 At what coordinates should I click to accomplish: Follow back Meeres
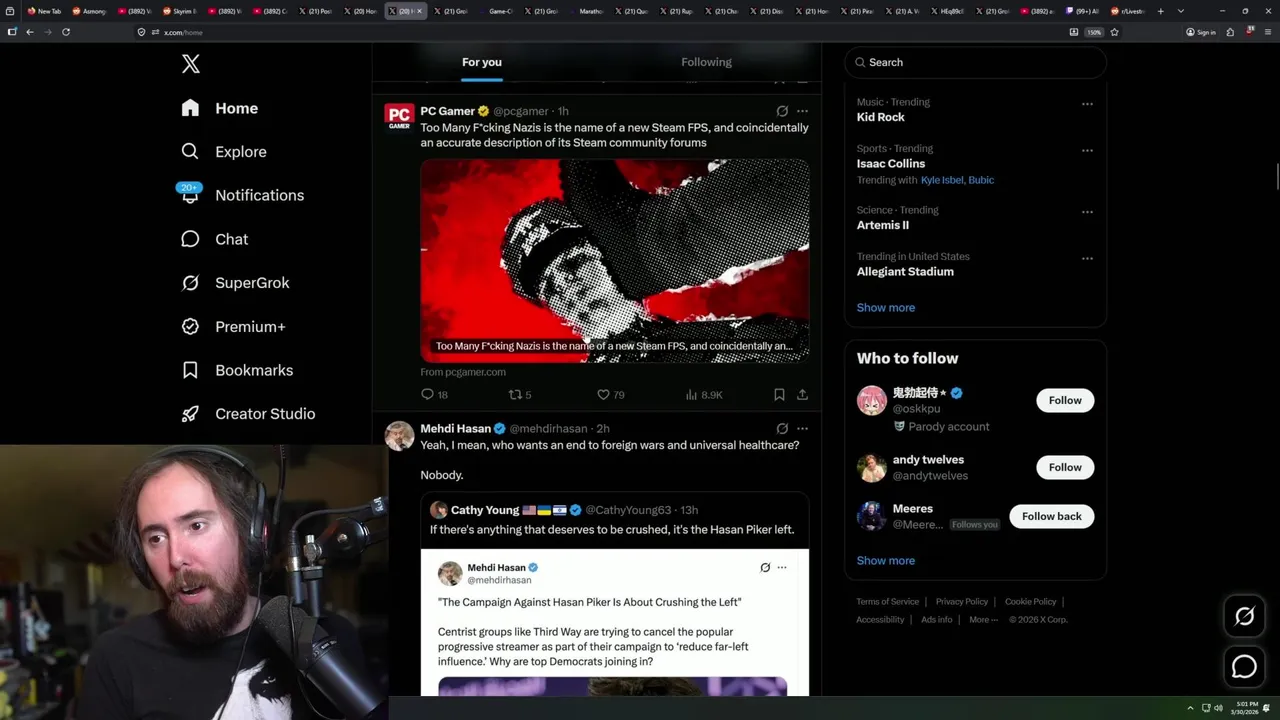click(1052, 516)
